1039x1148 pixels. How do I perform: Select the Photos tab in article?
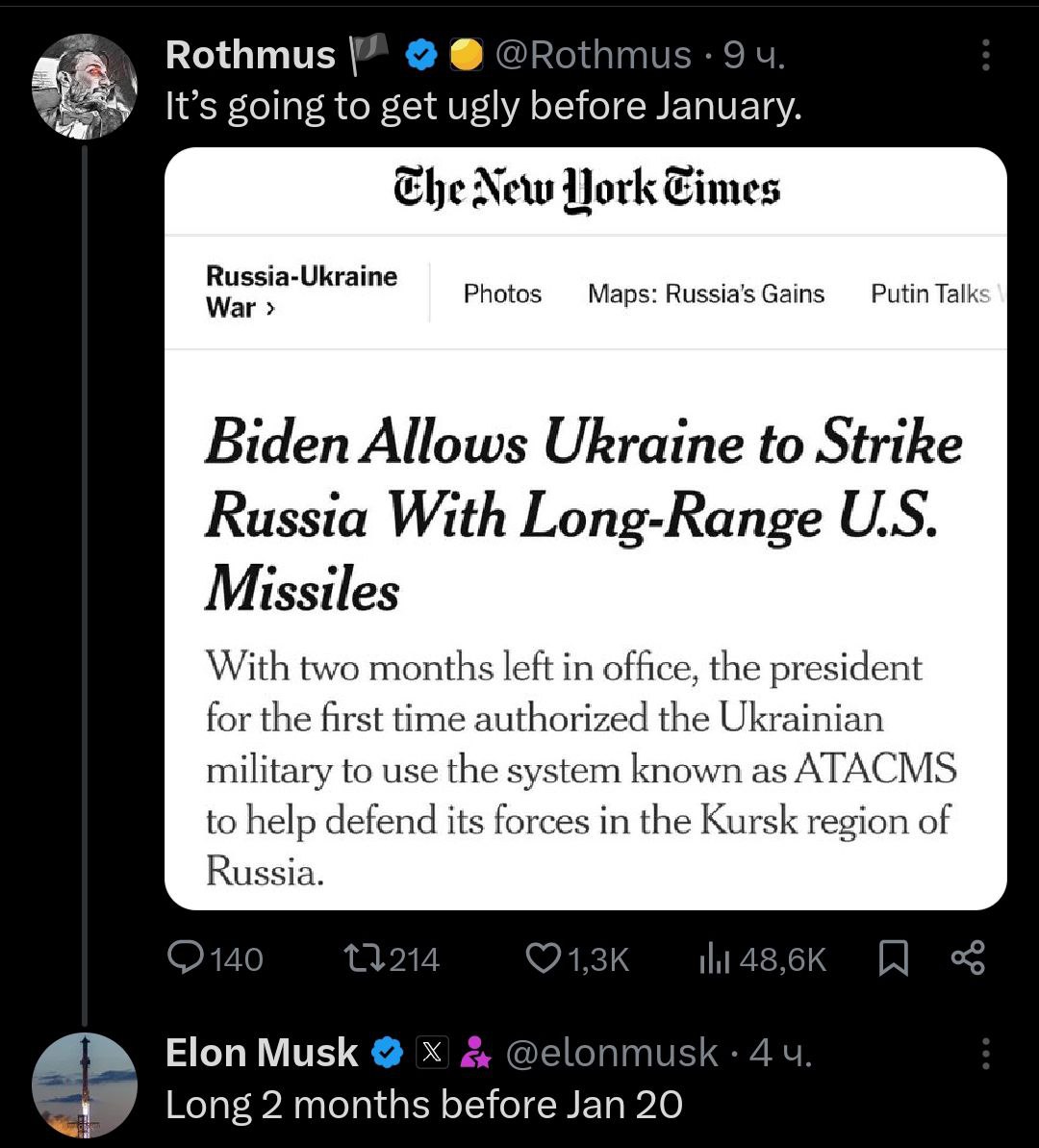pyautogui.click(x=502, y=293)
